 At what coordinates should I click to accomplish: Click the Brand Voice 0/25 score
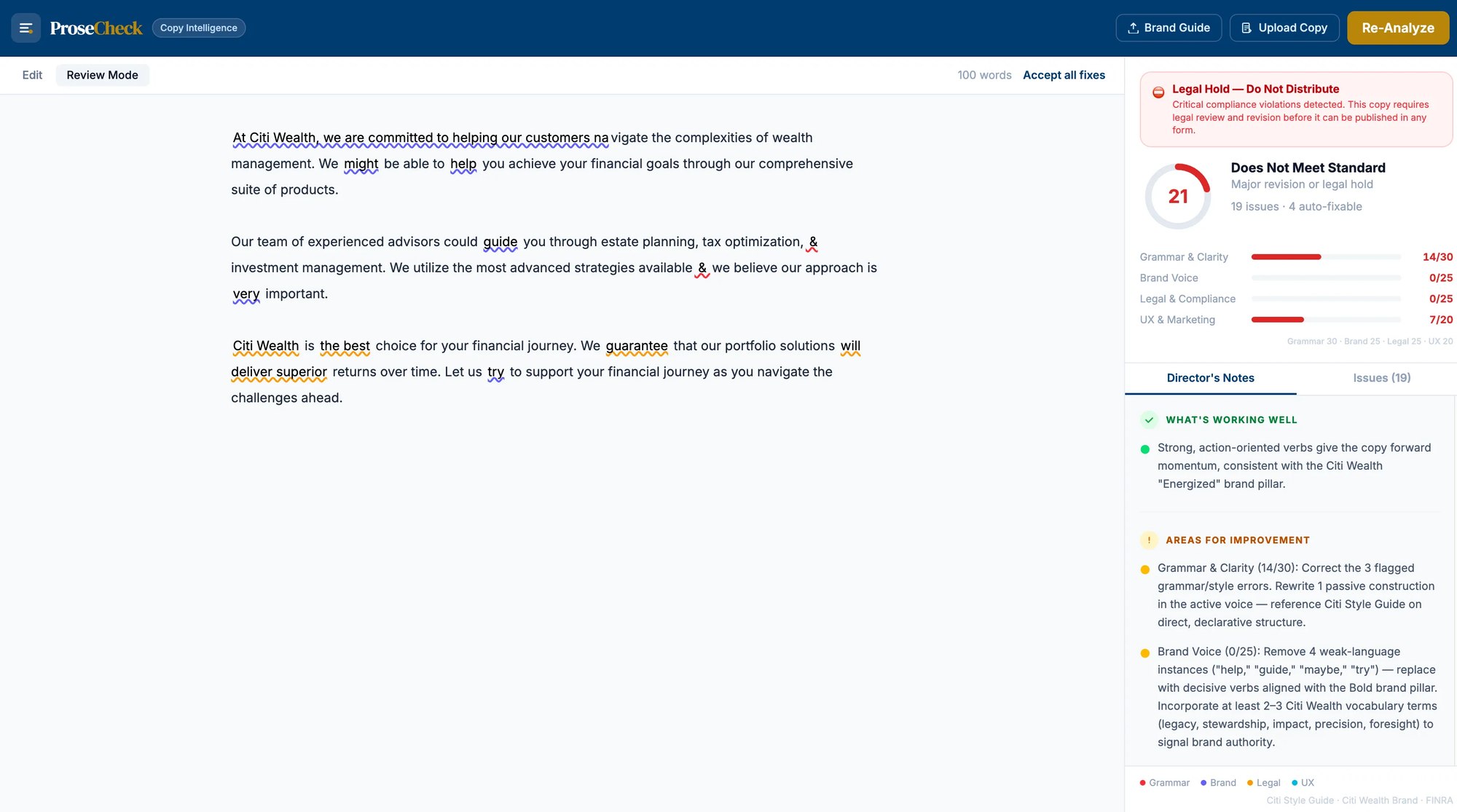tap(1440, 278)
